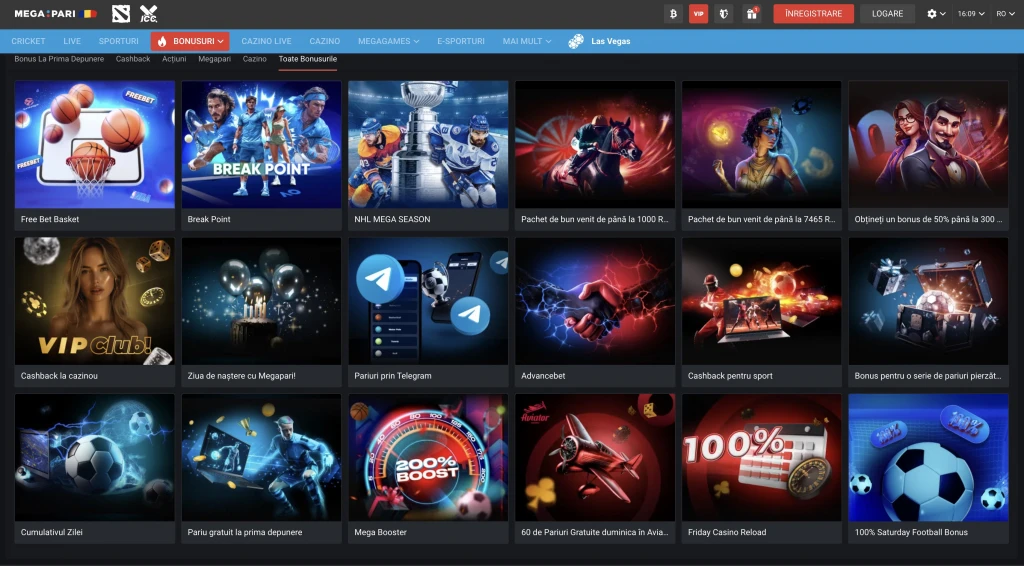The height and width of the screenshot is (566, 1024).
Task: Click the Megapari logo
Action: 55,14
